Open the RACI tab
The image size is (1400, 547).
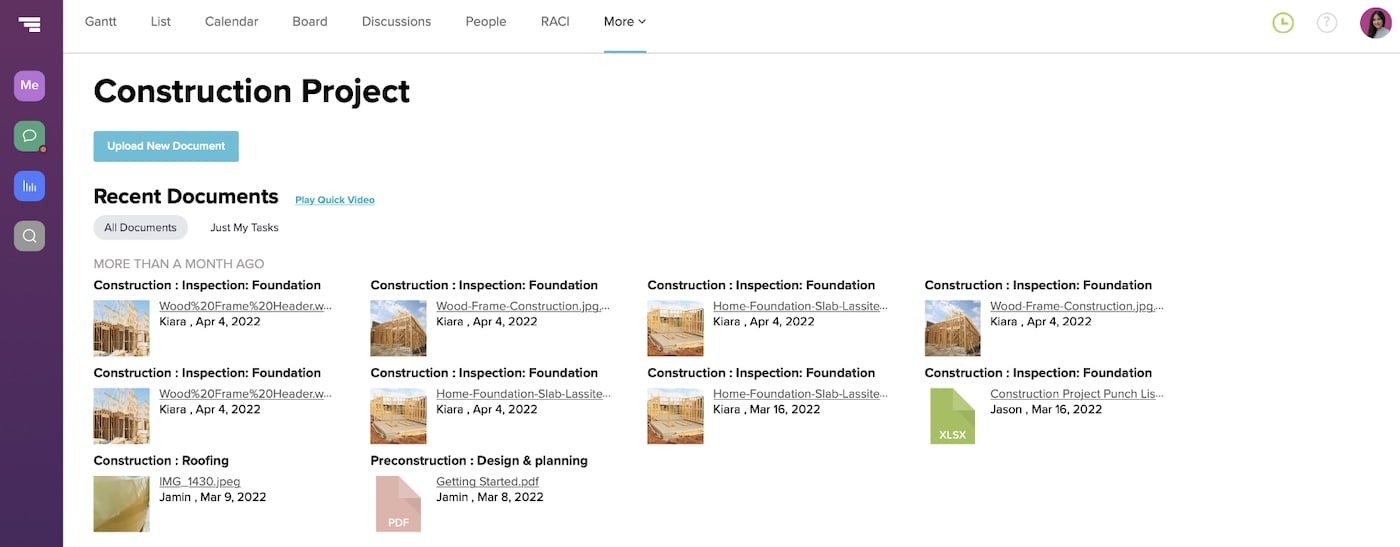[555, 21]
